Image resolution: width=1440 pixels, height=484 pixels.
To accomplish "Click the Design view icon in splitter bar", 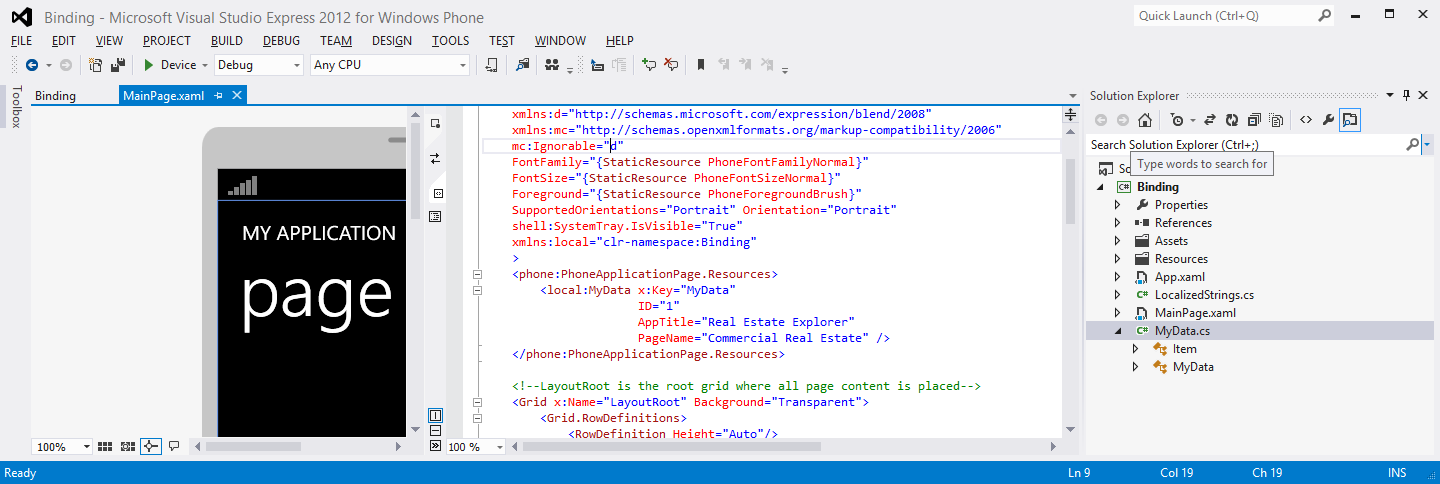I will (435, 123).
